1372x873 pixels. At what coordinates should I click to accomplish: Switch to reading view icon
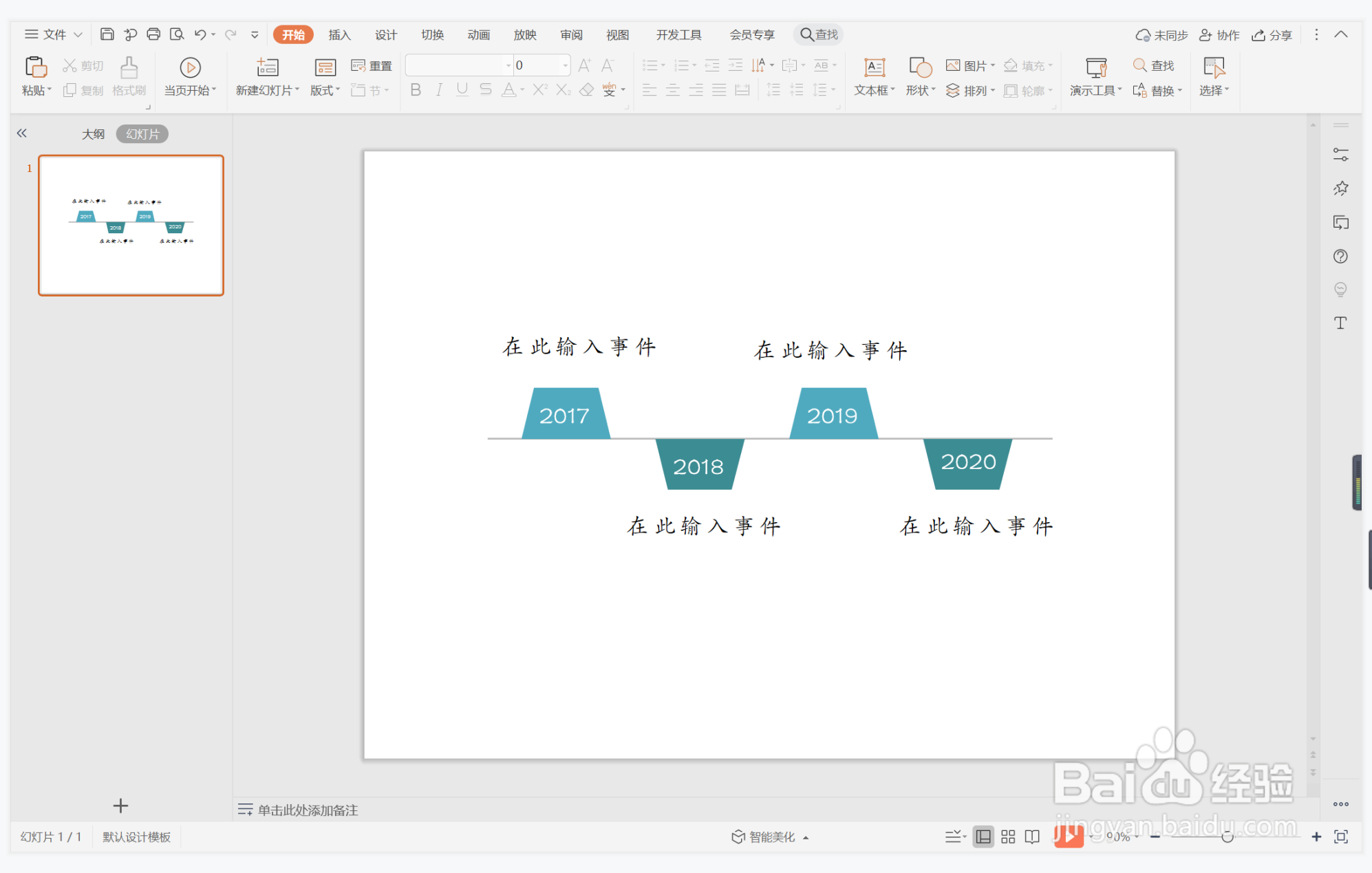click(1032, 837)
